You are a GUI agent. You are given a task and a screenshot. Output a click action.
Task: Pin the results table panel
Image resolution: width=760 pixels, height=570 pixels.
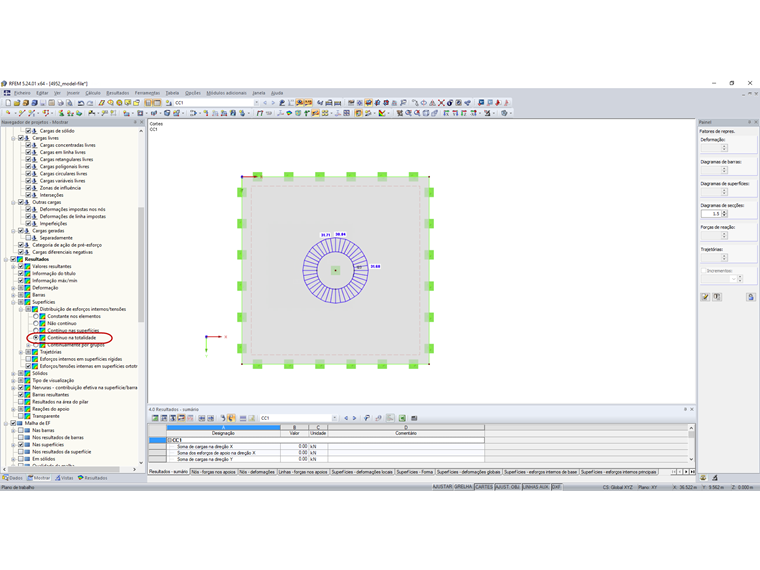[685, 410]
